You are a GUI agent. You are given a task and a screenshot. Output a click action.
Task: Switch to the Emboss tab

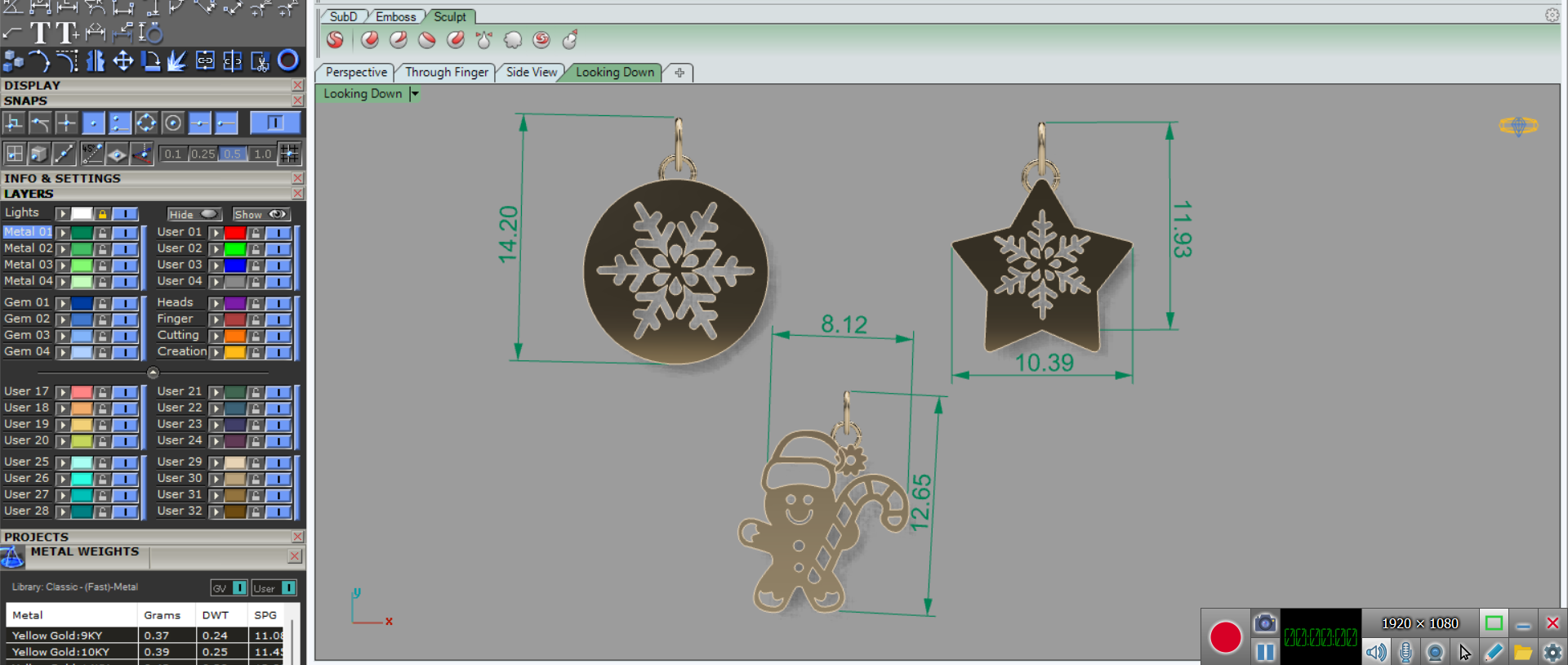click(x=395, y=16)
